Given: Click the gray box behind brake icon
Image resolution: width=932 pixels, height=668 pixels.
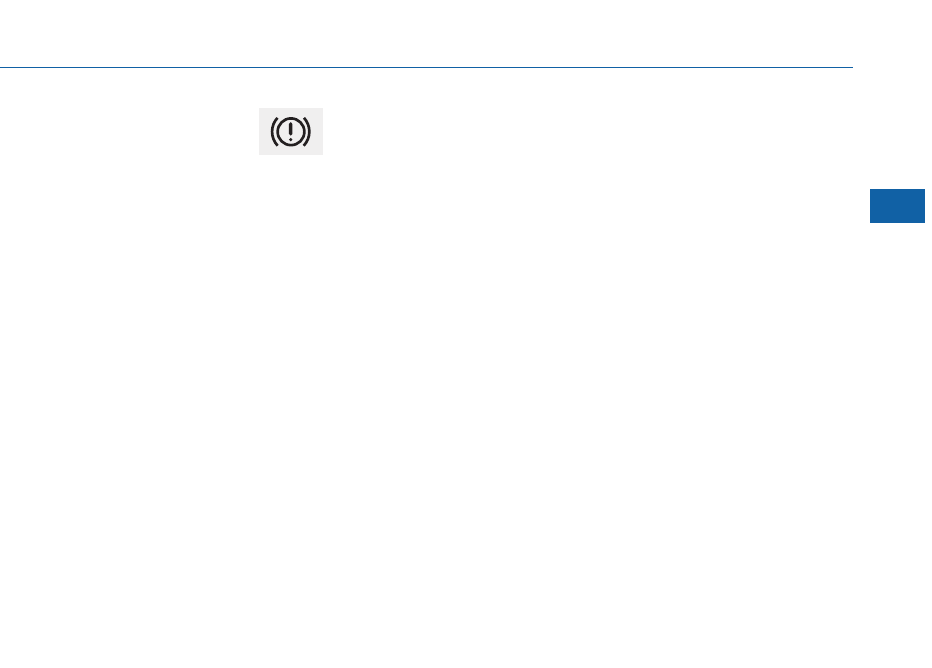Looking at the screenshot, I should point(291,131).
